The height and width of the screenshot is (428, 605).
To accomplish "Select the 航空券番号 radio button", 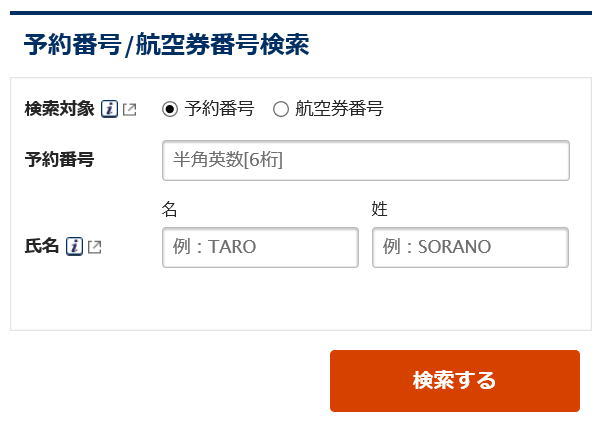I will (x=281, y=109).
